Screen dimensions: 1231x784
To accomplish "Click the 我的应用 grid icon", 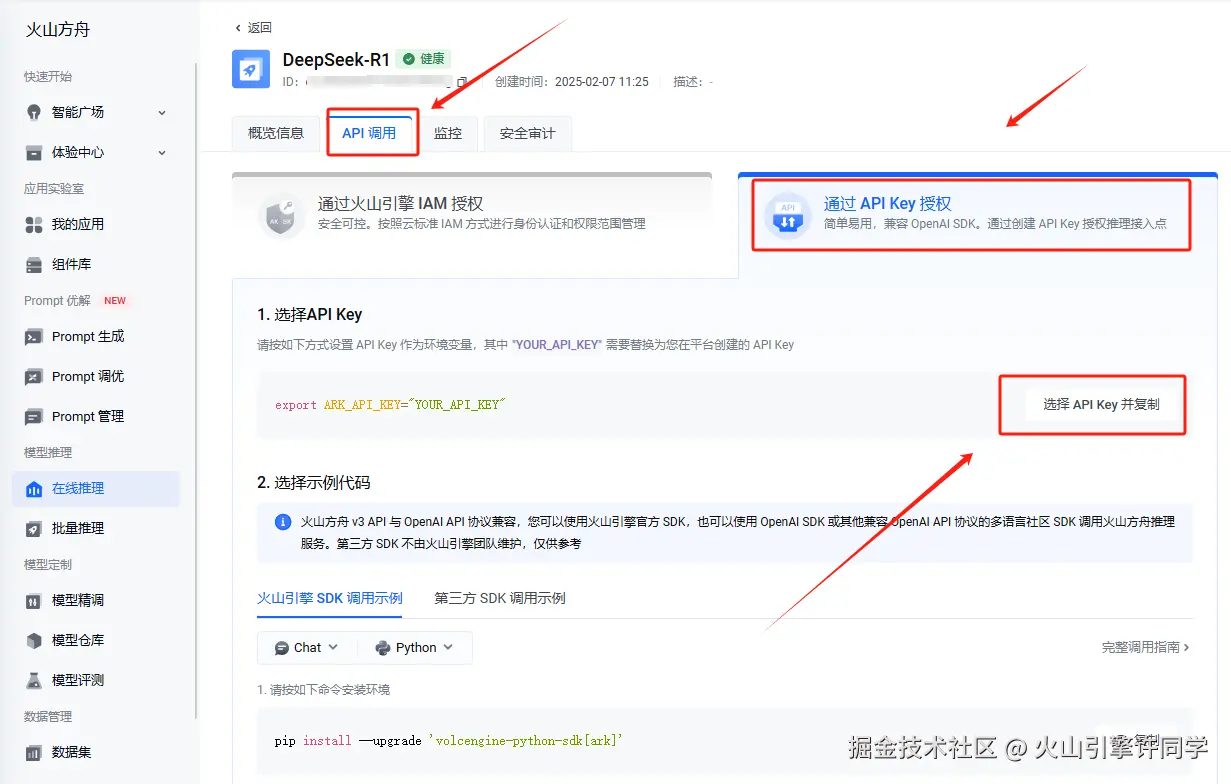I will click(34, 224).
